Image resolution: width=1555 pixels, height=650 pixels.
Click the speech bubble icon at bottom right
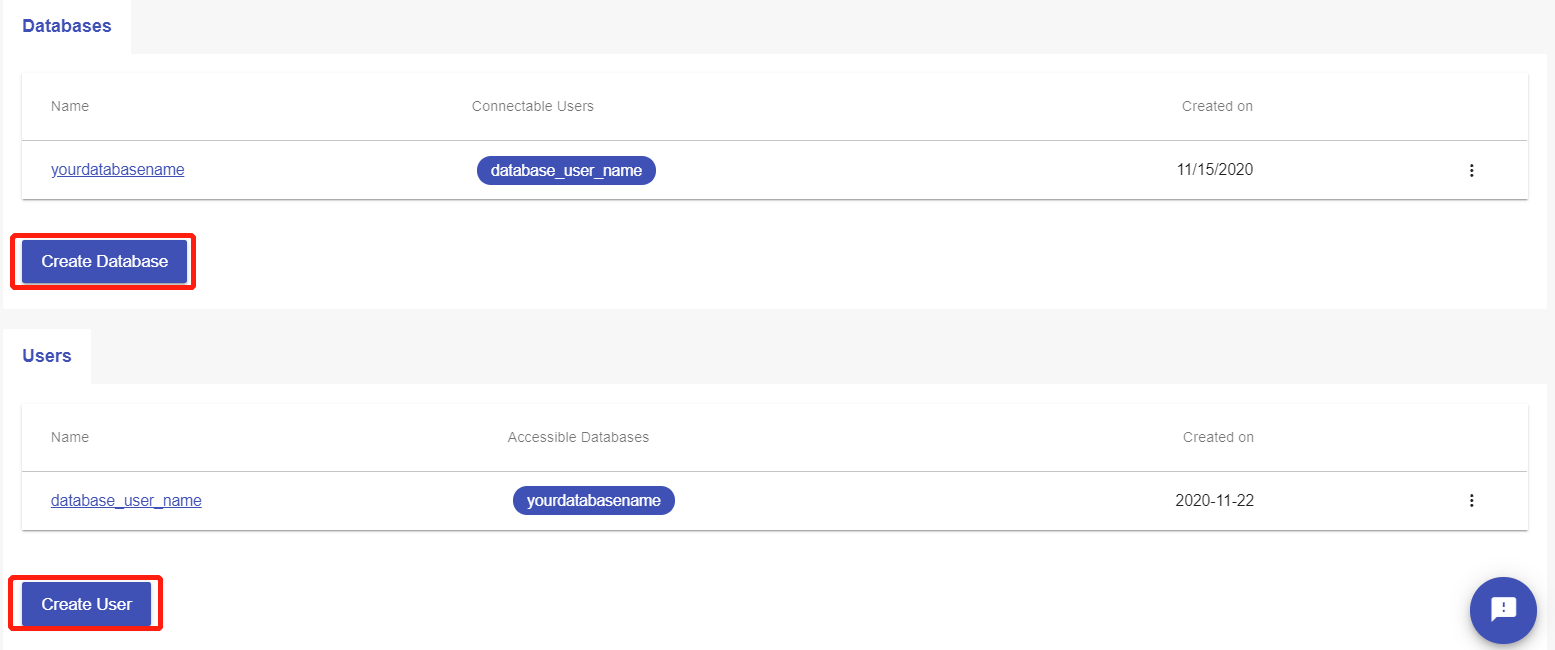click(1503, 610)
